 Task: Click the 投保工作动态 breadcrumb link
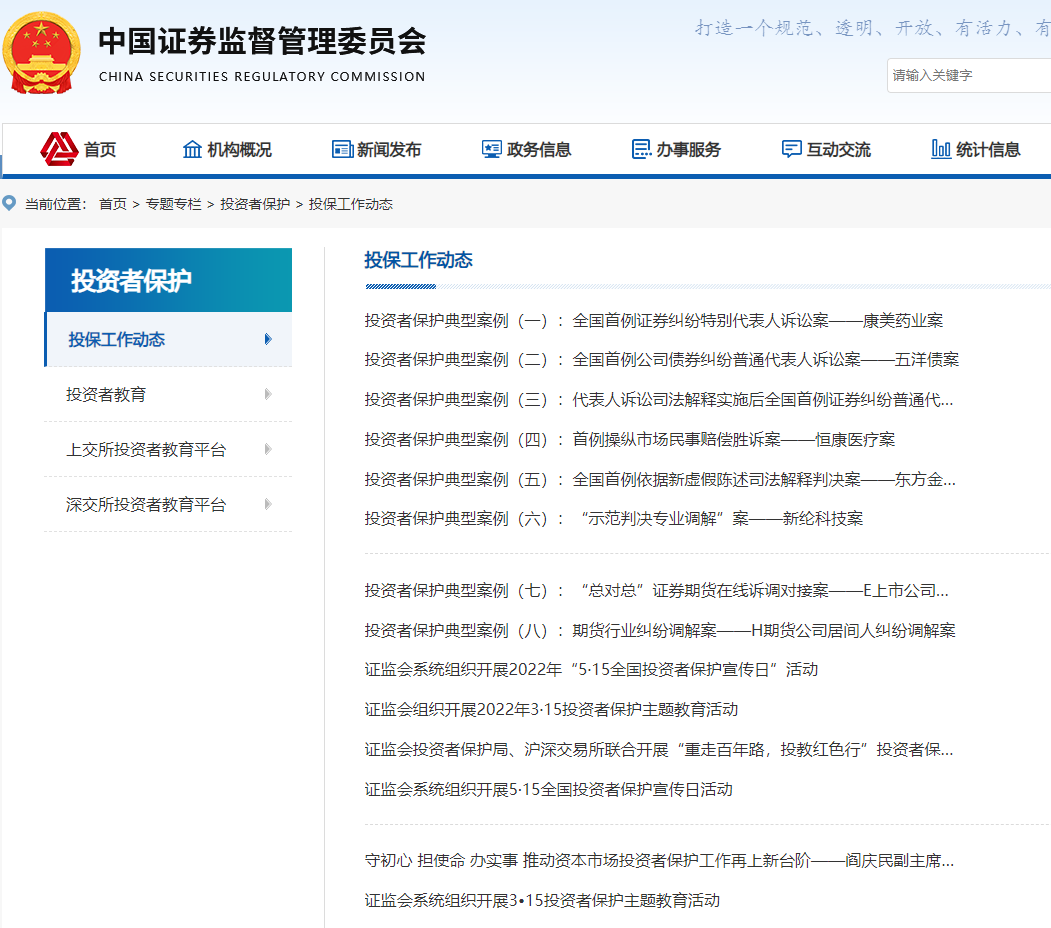tap(351, 204)
